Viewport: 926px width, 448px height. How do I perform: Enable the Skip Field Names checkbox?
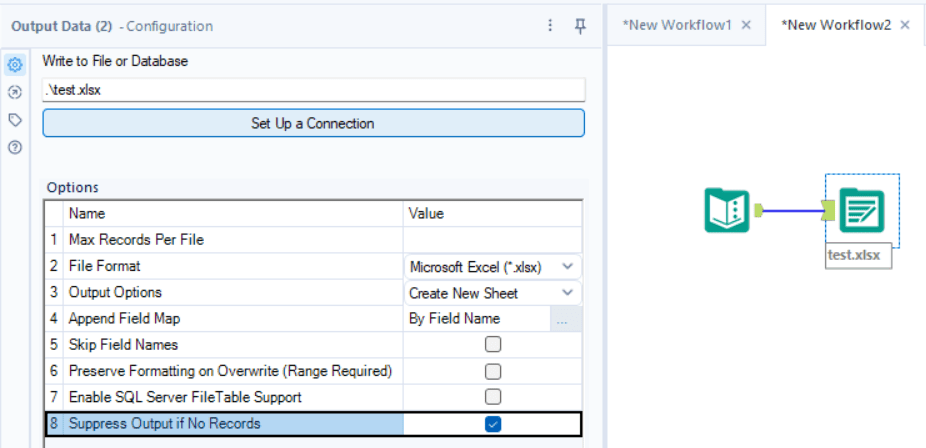(493, 345)
